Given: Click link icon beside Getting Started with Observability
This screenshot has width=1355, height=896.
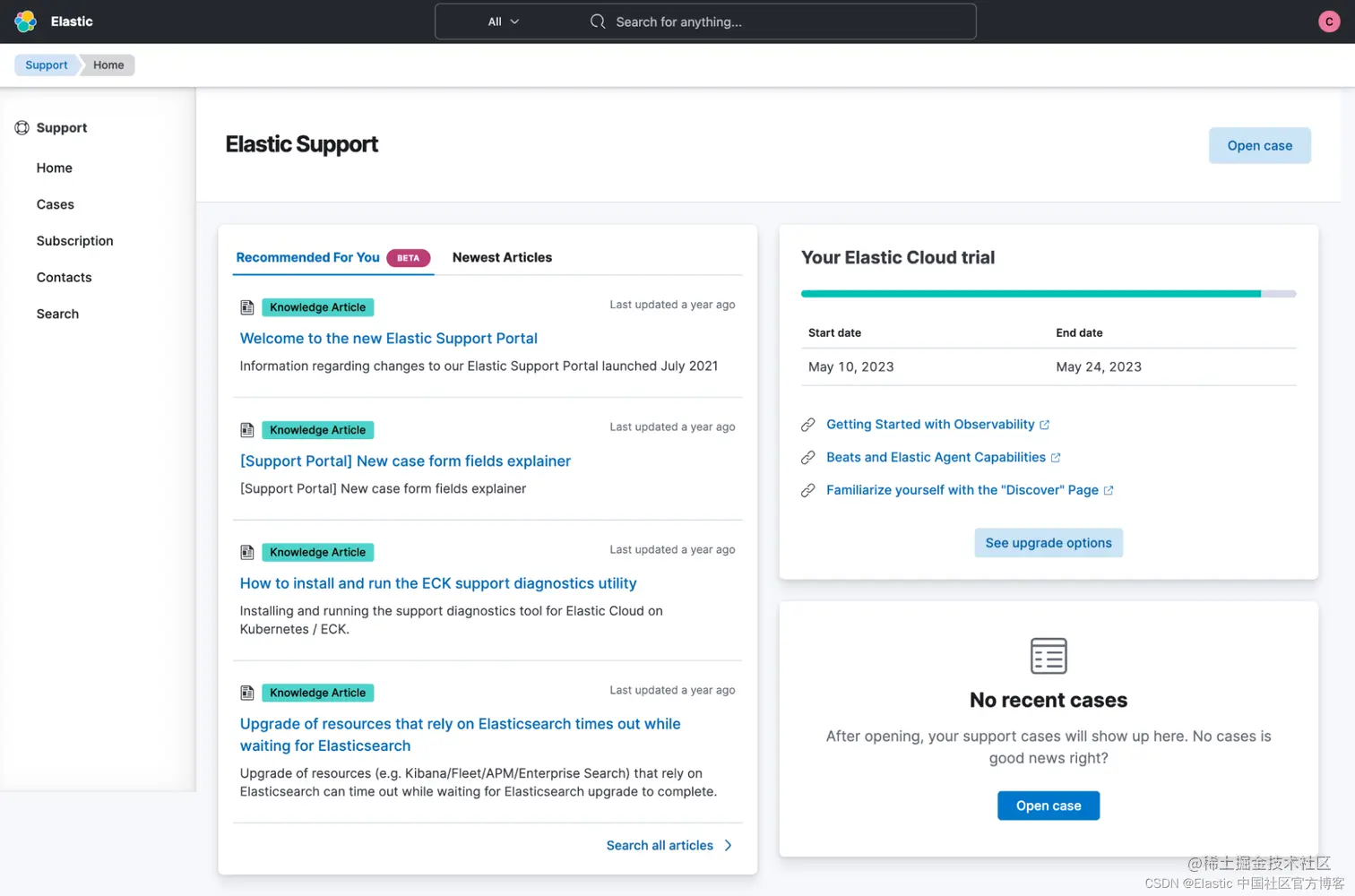Looking at the screenshot, I should pos(808,425).
